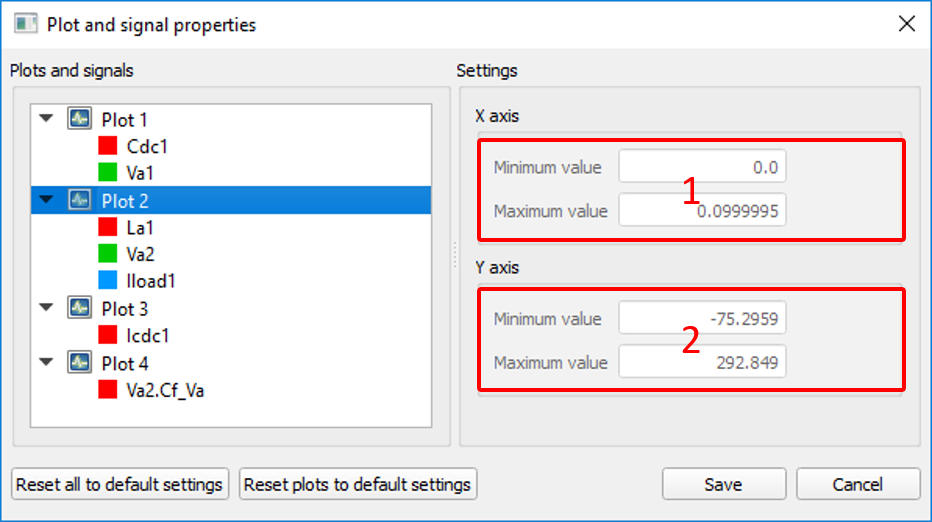Collapse the Plot 2 tree node
This screenshot has width=932, height=522.
click(x=46, y=199)
